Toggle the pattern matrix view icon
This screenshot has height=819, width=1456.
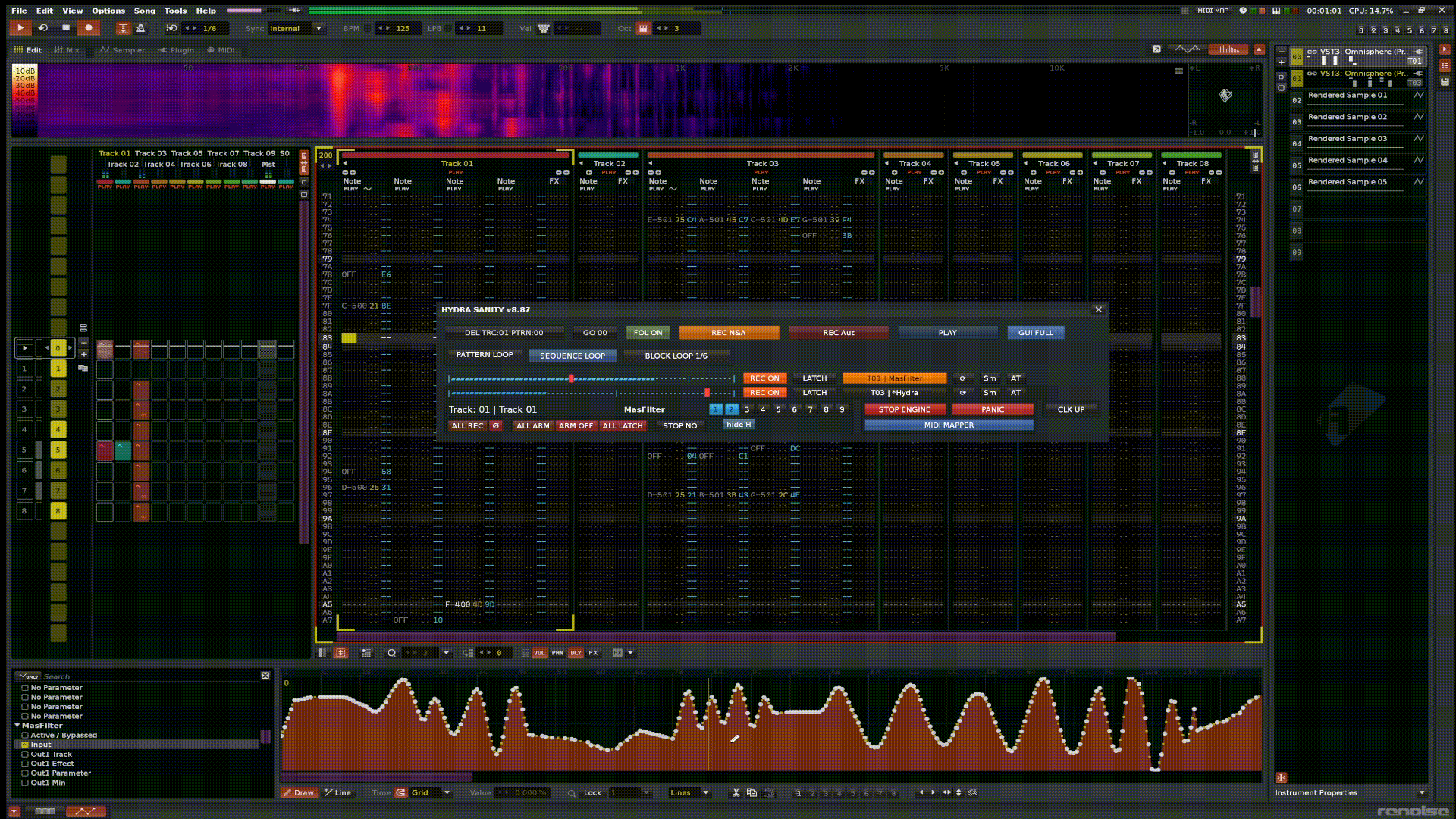pos(322,653)
